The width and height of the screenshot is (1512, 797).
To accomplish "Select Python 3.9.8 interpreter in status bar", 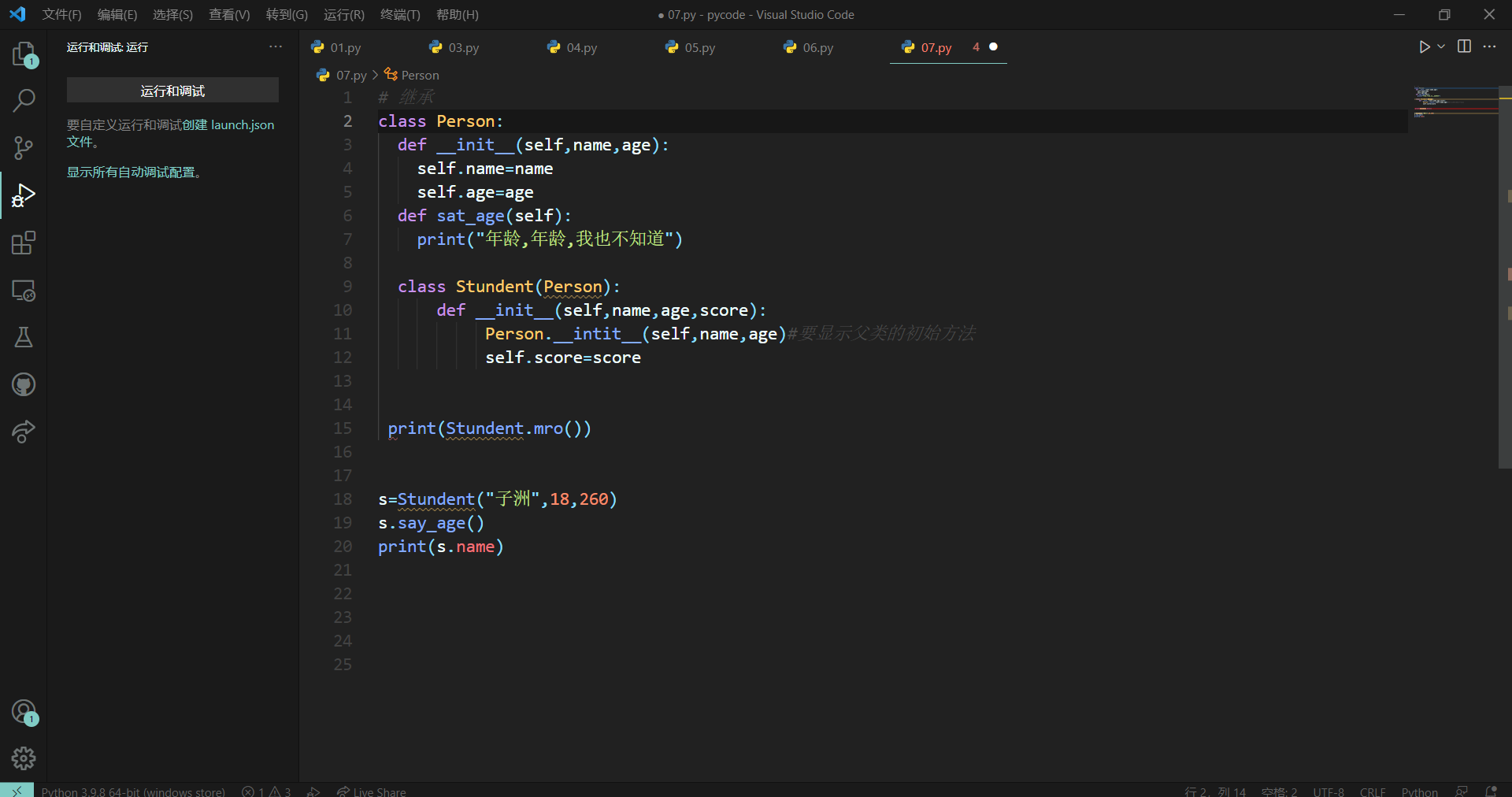I will 133,791.
